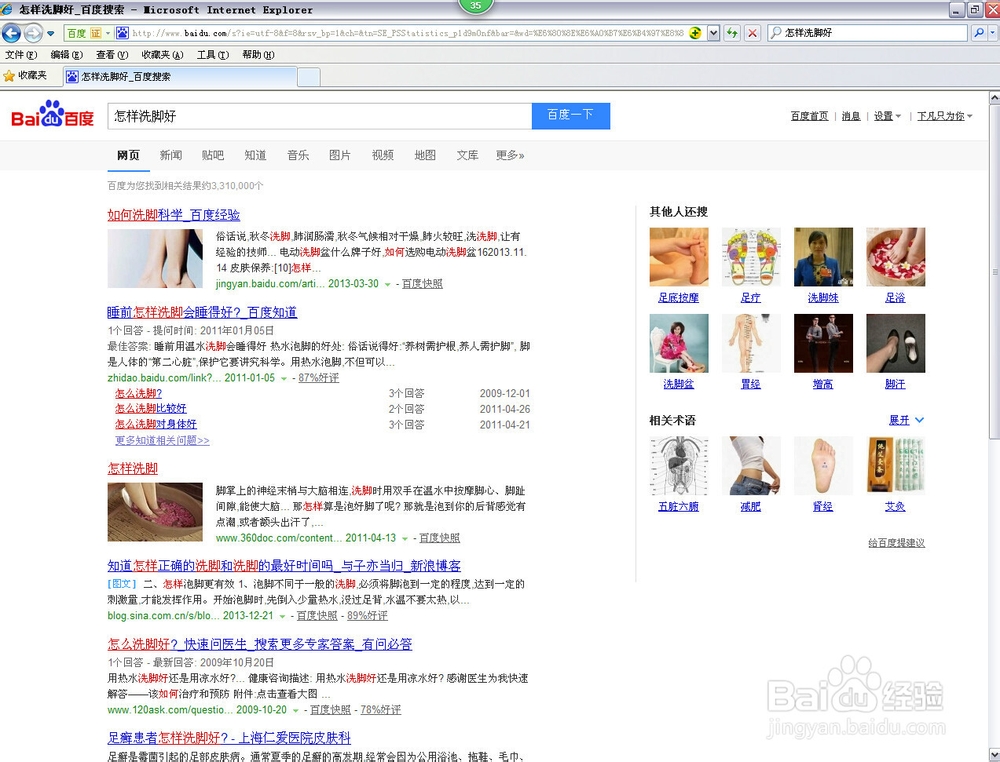Switch to the 新闻 search tab

pos(171,155)
